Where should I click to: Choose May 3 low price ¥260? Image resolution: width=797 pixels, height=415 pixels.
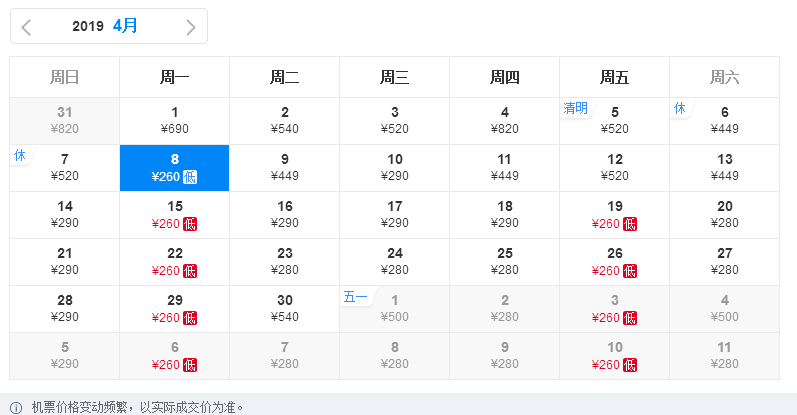coord(615,309)
